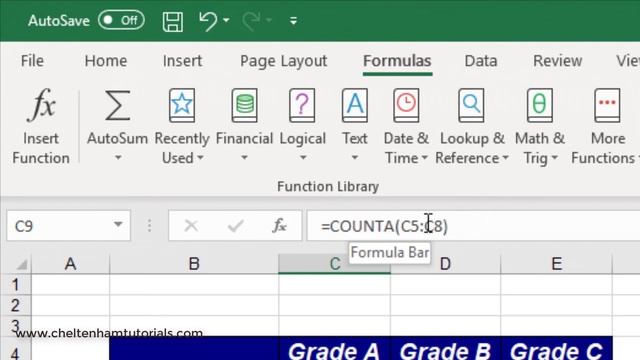640x360 pixels.
Task: Select column D header
Action: click(x=445, y=264)
